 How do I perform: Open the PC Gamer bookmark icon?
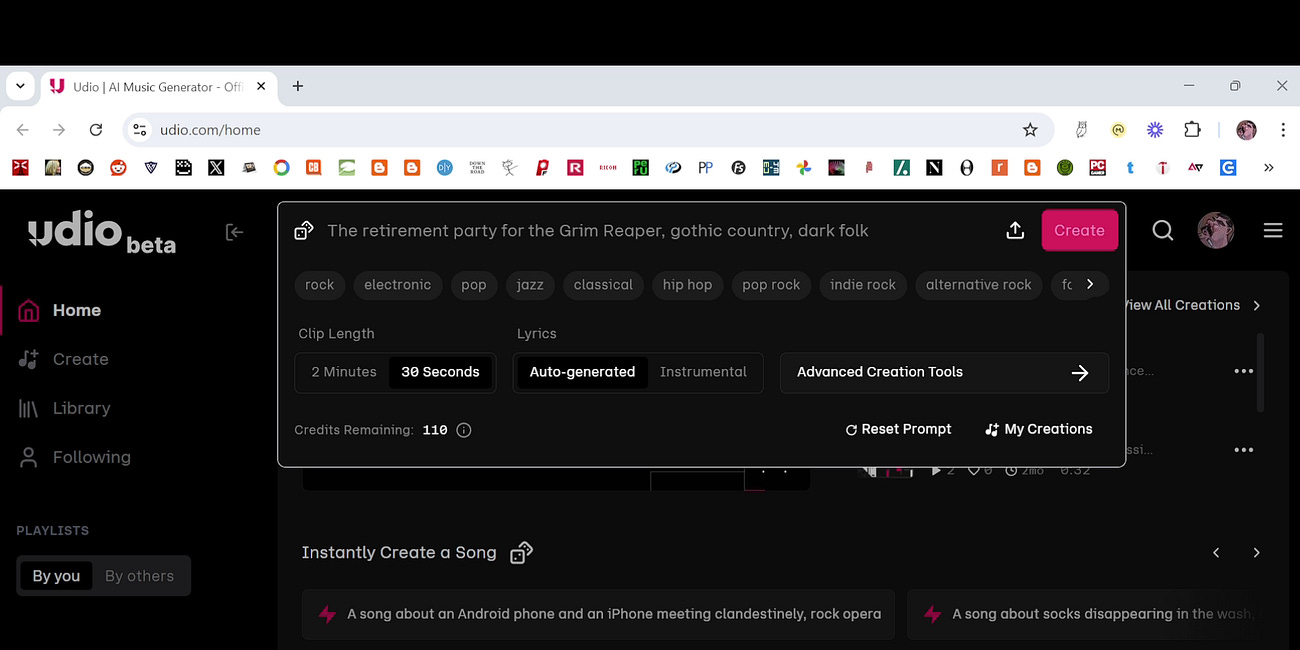pyautogui.click(x=1097, y=168)
